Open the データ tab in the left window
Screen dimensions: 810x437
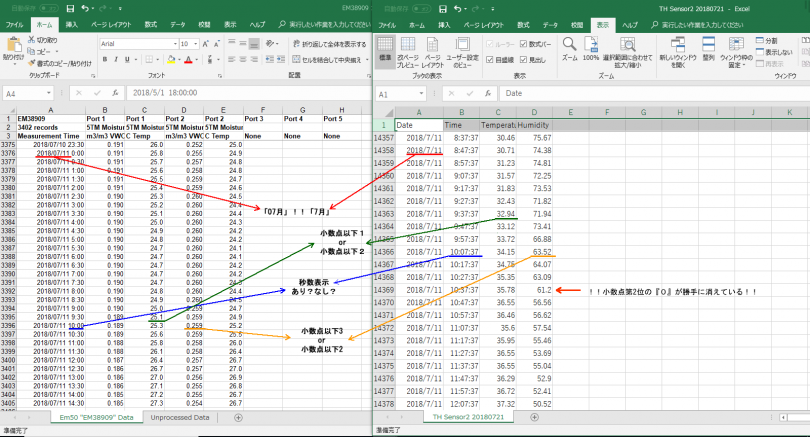click(178, 24)
